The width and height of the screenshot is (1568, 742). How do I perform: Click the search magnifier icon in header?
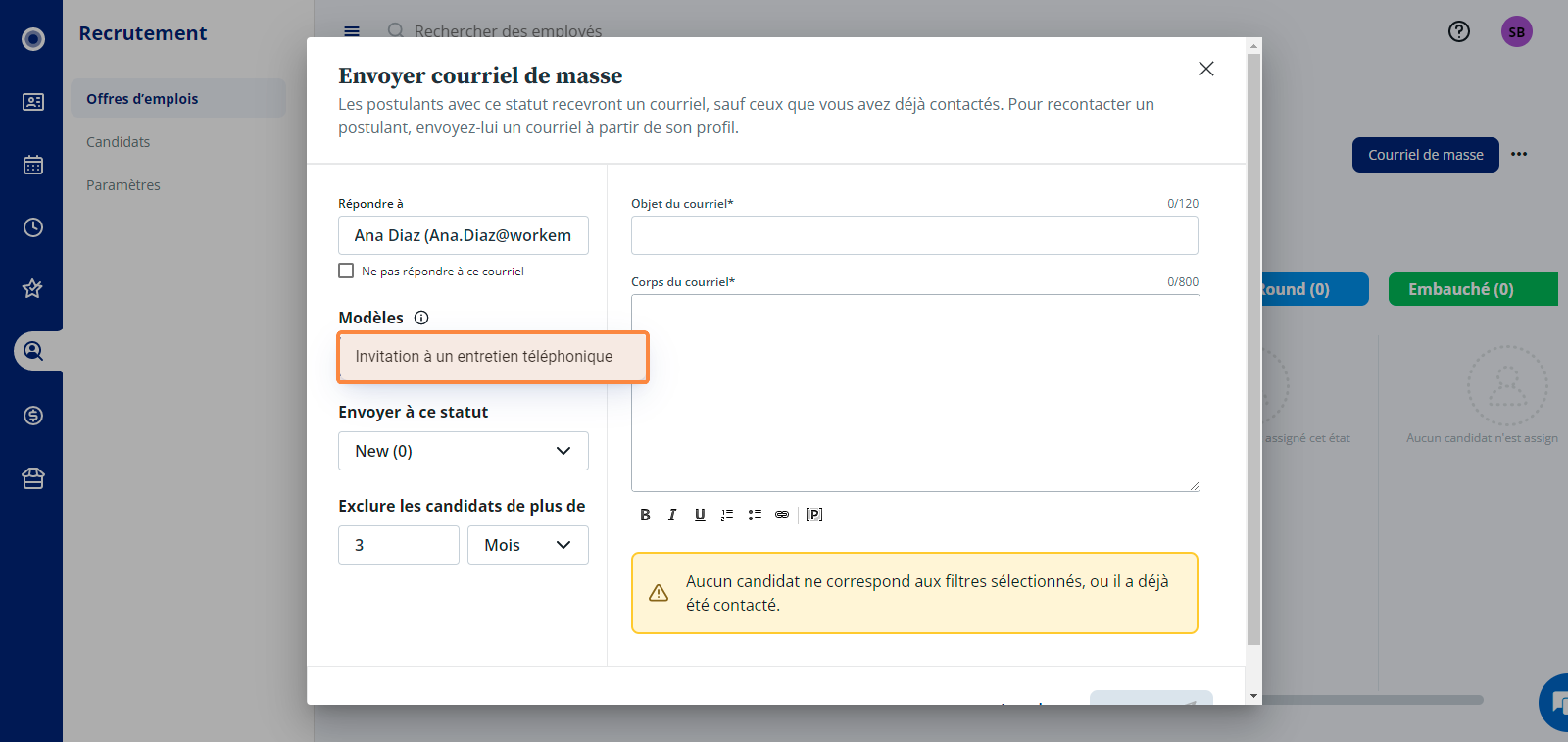pos(395,30)
